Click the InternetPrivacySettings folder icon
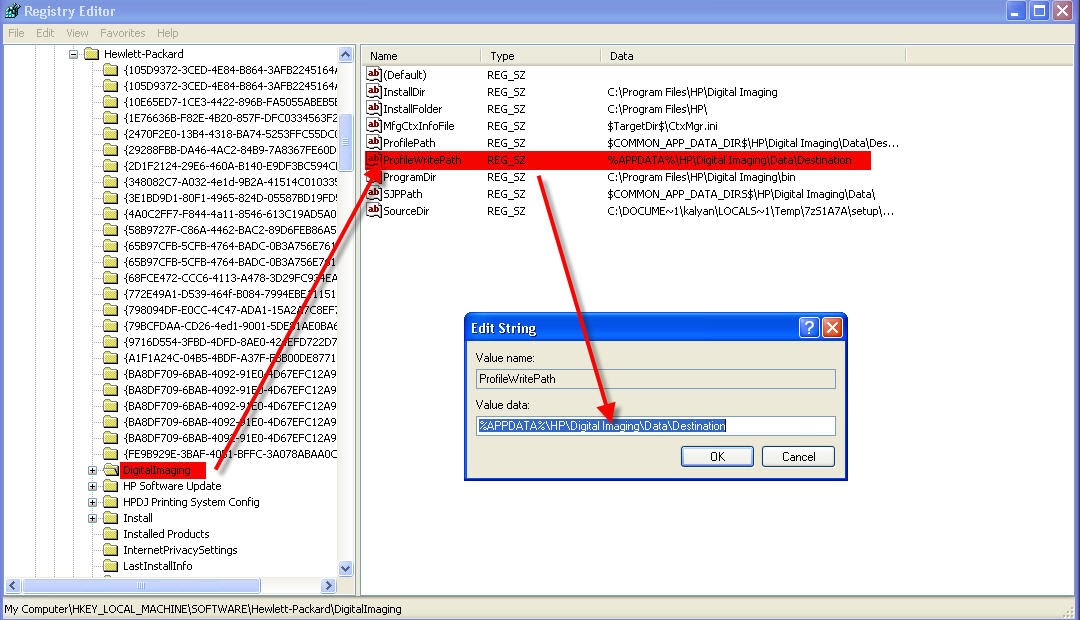This screenshot has height=620, width=1080. 110,550
